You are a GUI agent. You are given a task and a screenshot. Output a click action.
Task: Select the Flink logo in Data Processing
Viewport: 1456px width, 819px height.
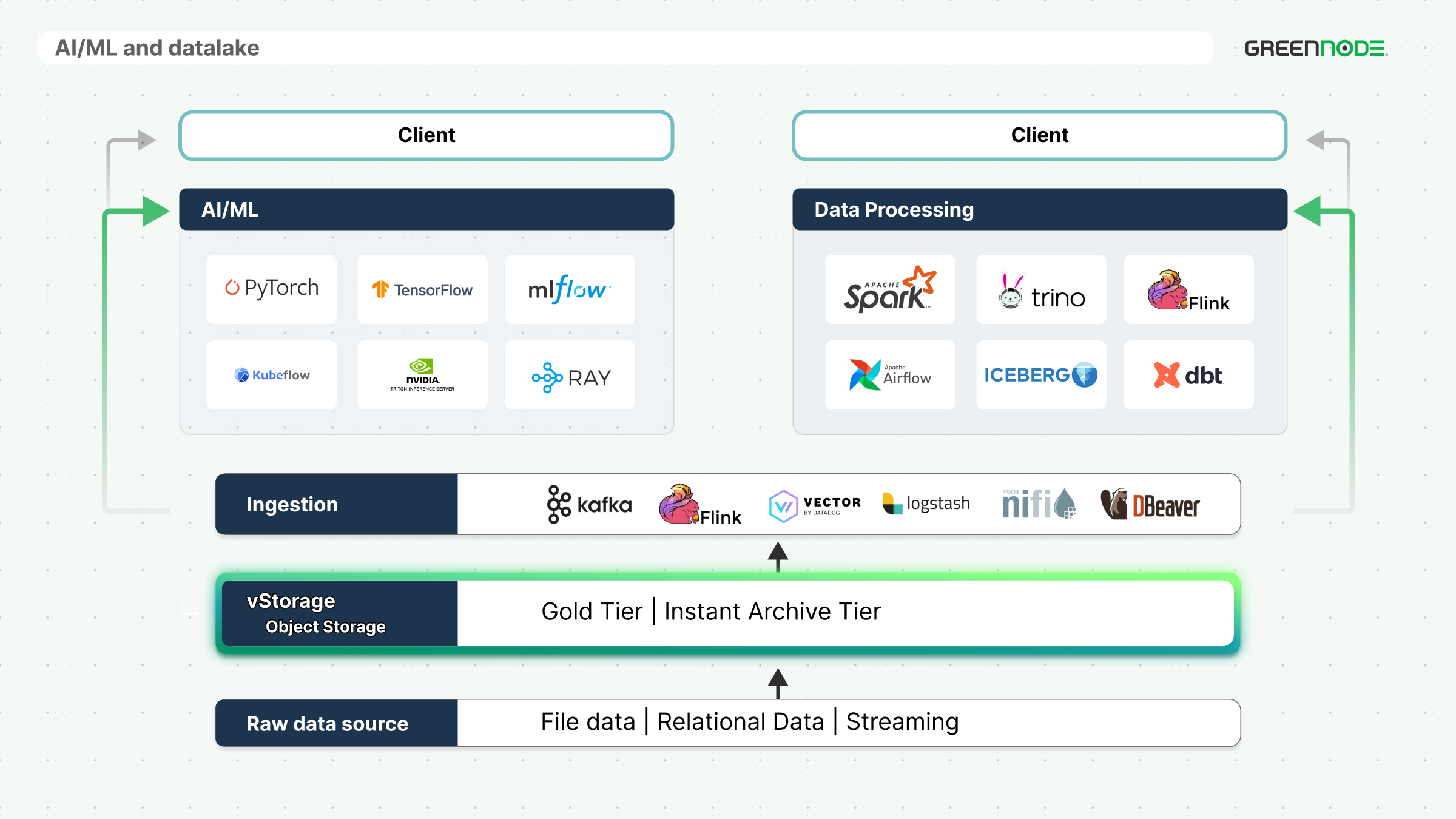click(1188, 289)
